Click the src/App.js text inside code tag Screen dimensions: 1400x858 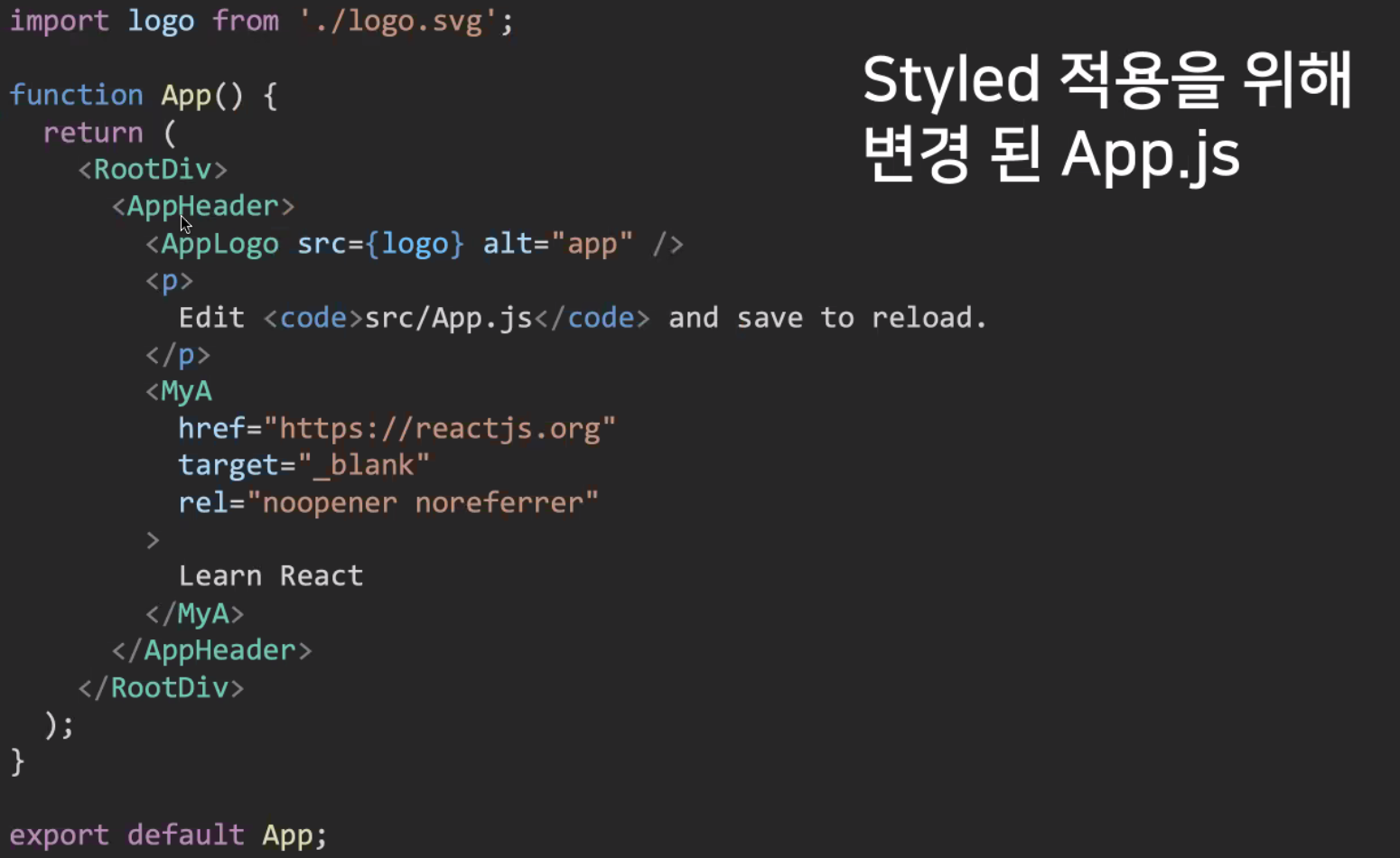[x=448, y=318]
